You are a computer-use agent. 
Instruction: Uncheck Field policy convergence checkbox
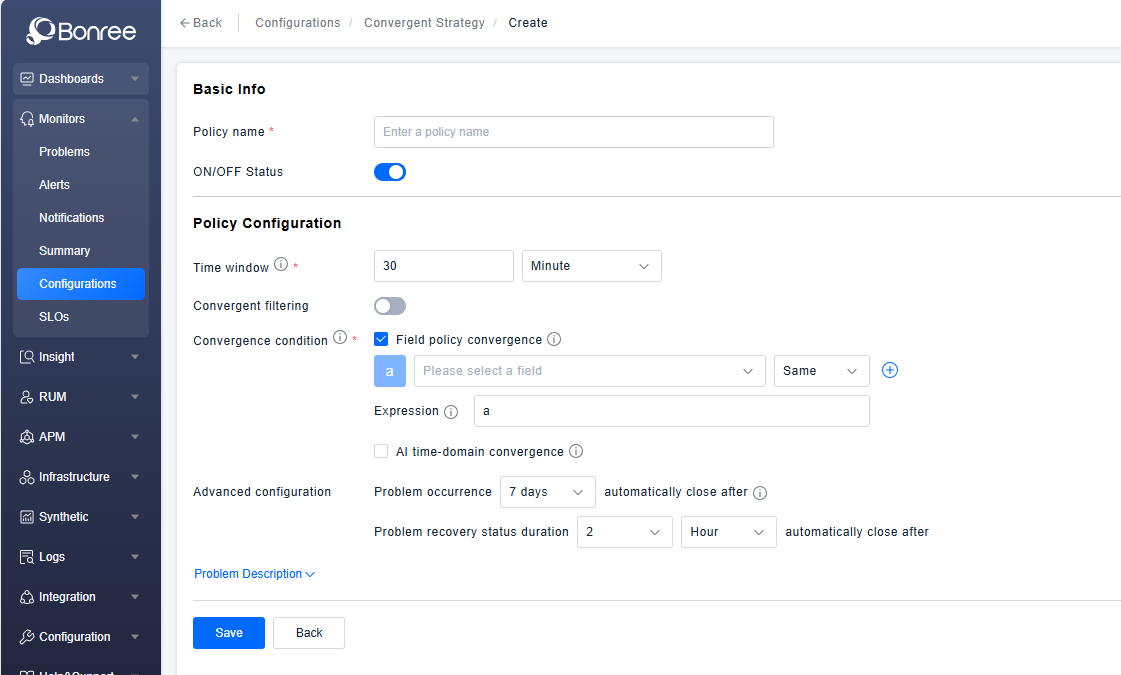(x=381, y=339)
